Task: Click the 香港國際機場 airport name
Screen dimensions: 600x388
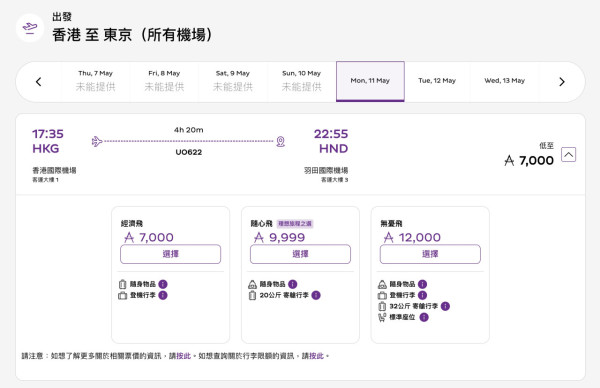Action: coord(54,170)
